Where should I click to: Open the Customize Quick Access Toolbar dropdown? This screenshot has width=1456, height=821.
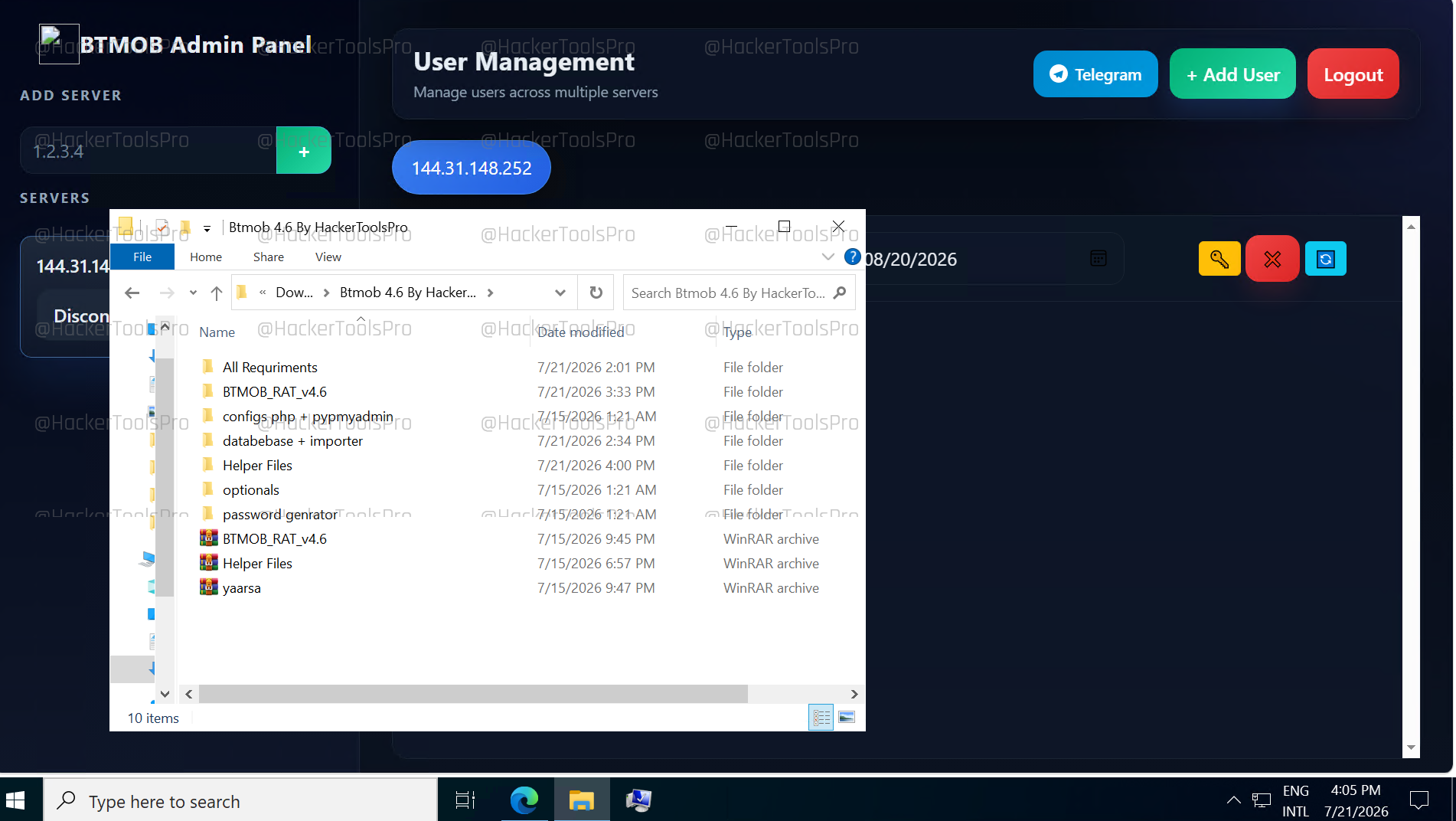207,228
